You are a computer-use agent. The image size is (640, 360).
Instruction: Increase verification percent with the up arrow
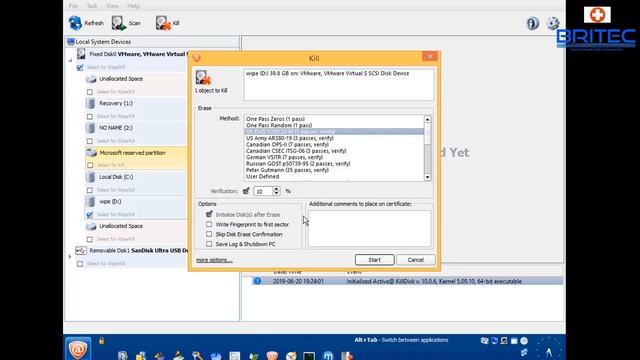point(276,189)
